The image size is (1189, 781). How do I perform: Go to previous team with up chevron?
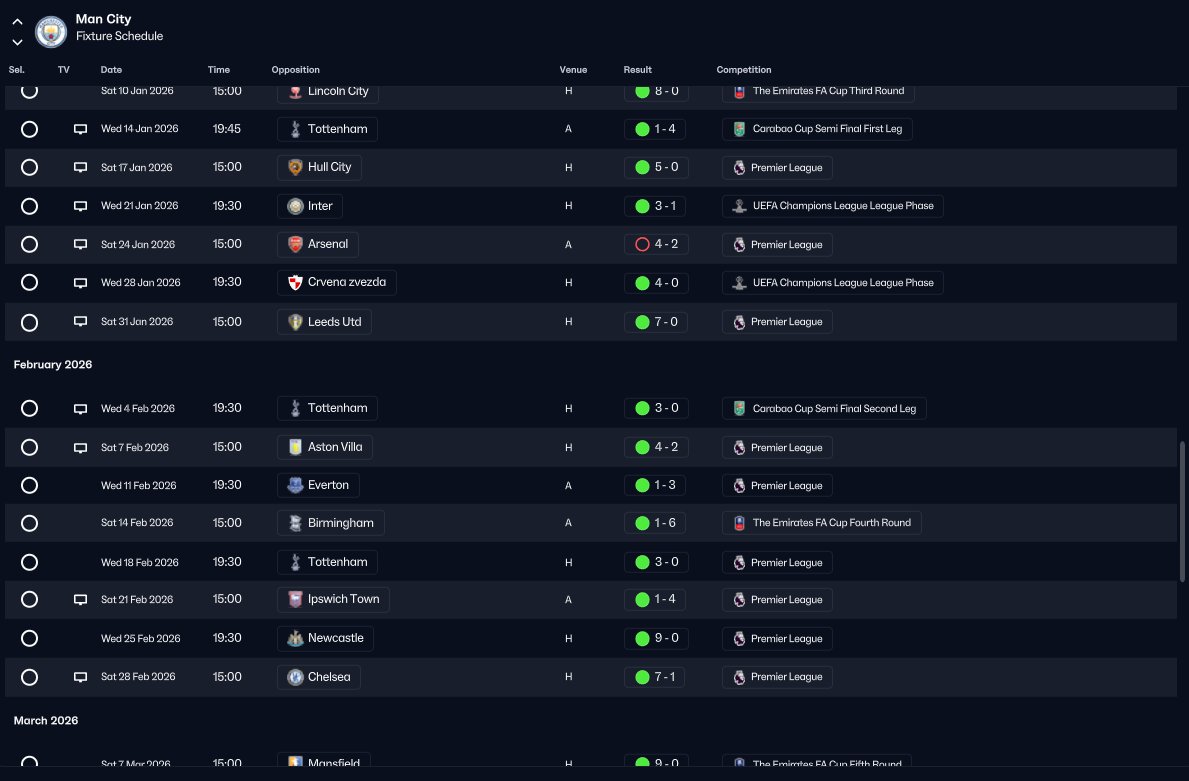(17, 22)
